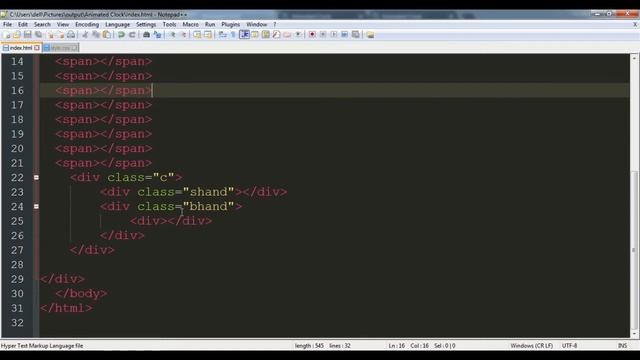The width and height of the screenshot is (640, 360).
Task: Click the Folder as Workspace icon
Action: coord(287,35)
